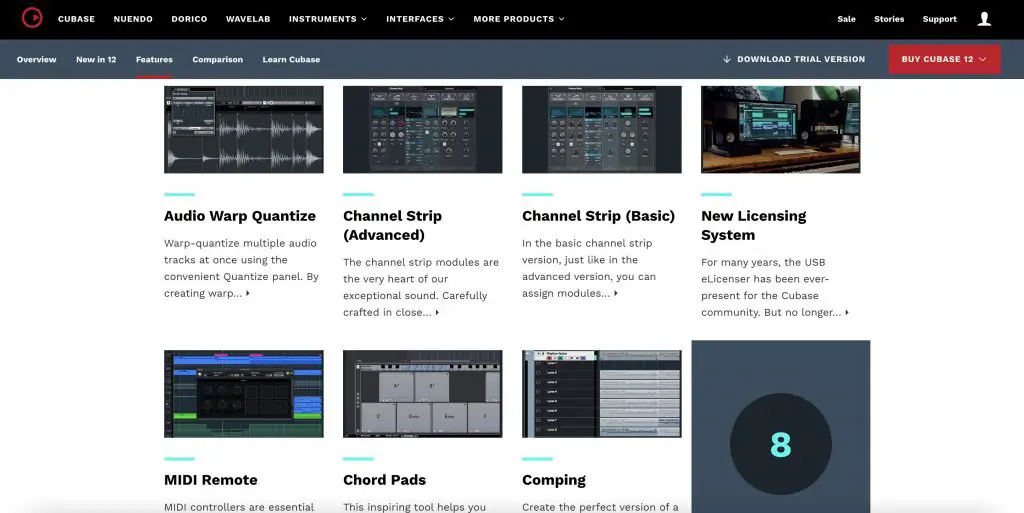The height and width of the screenshot is (513, 1024).
Task: Click the MIDI Remote thumbnail
Action: pos(244,394)
